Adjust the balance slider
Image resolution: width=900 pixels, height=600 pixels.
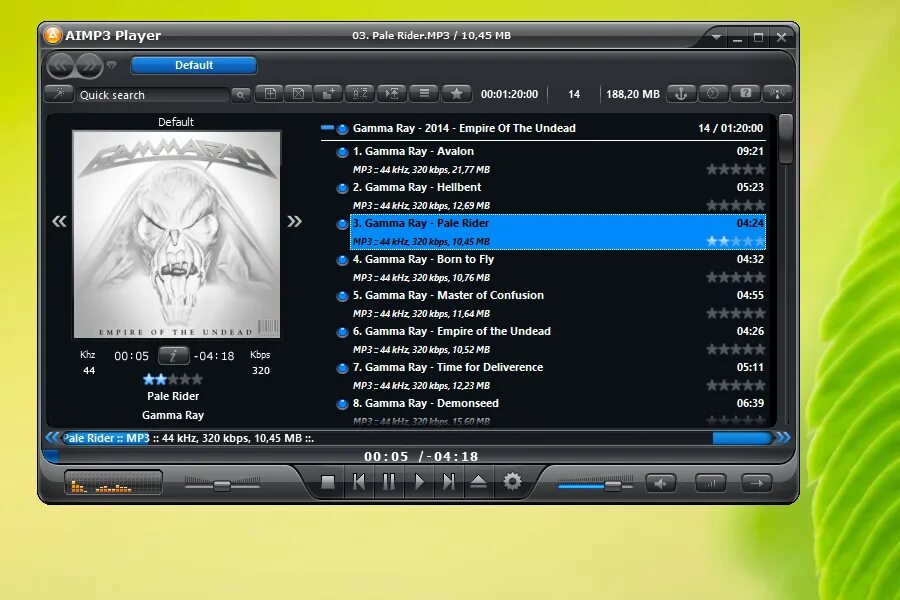point(222,486)
